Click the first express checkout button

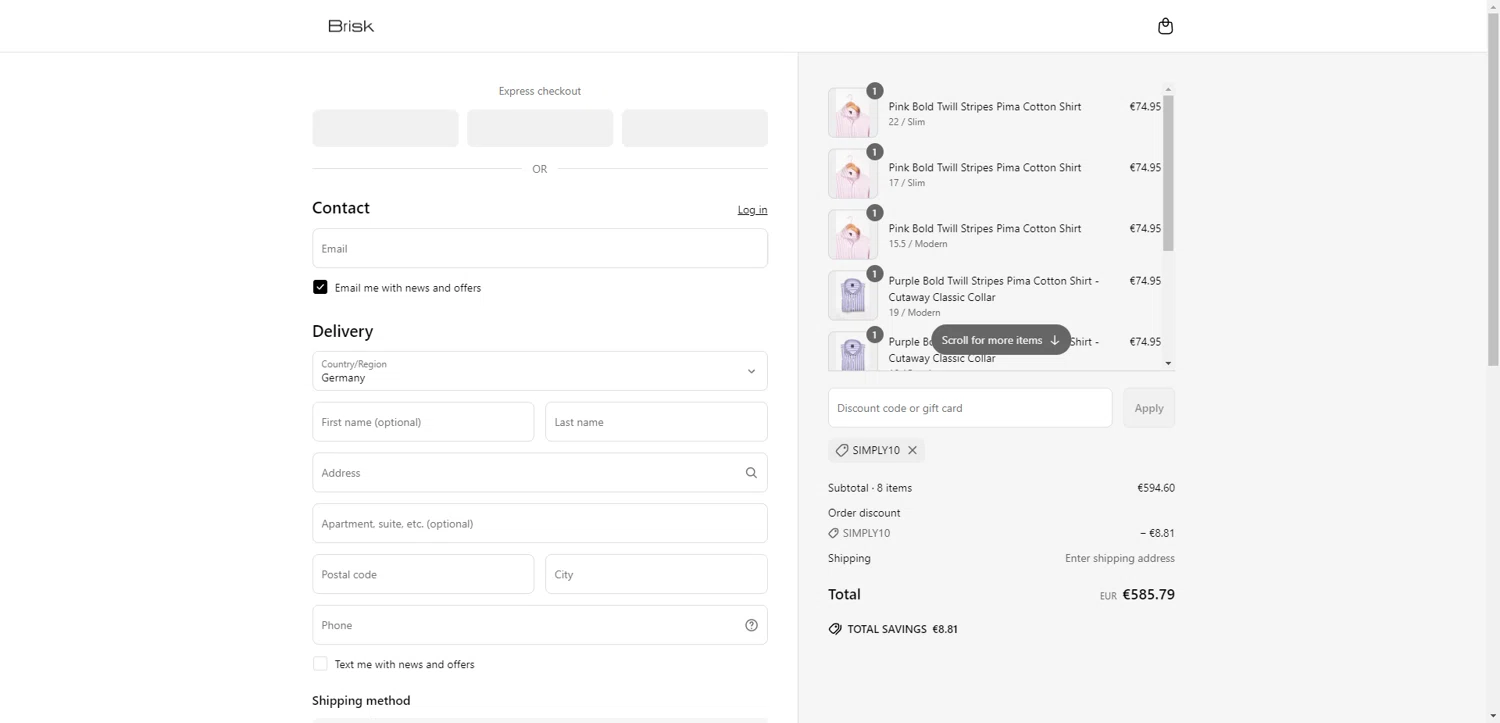[x=385, y=128]
